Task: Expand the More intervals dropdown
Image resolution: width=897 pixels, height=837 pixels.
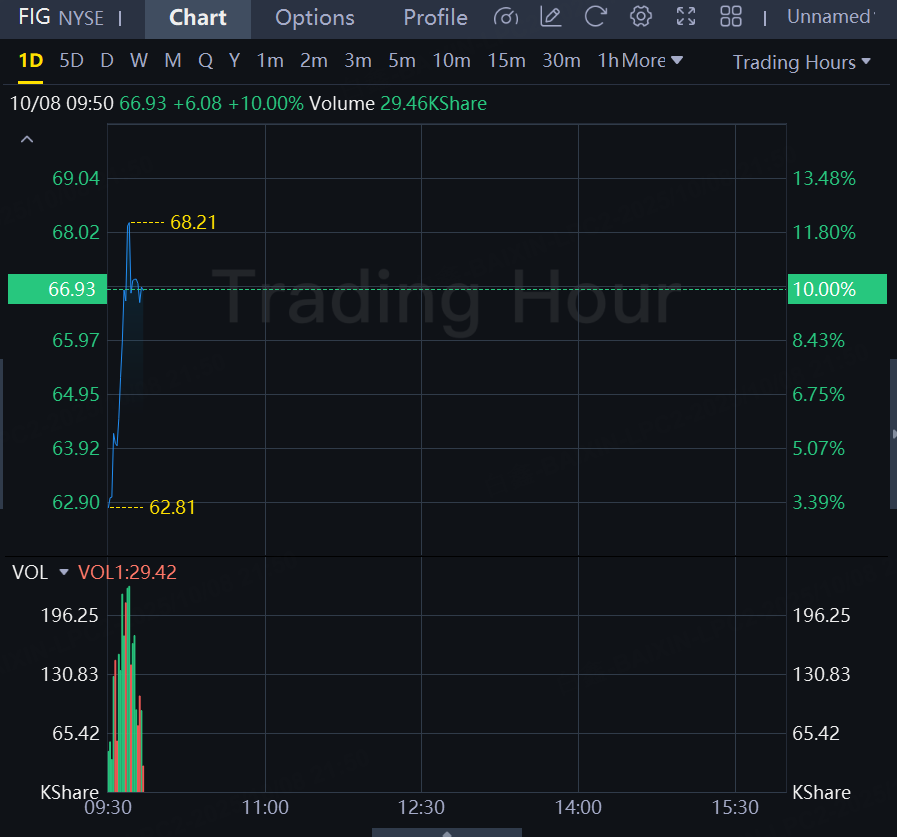Action: click(652, 60)
